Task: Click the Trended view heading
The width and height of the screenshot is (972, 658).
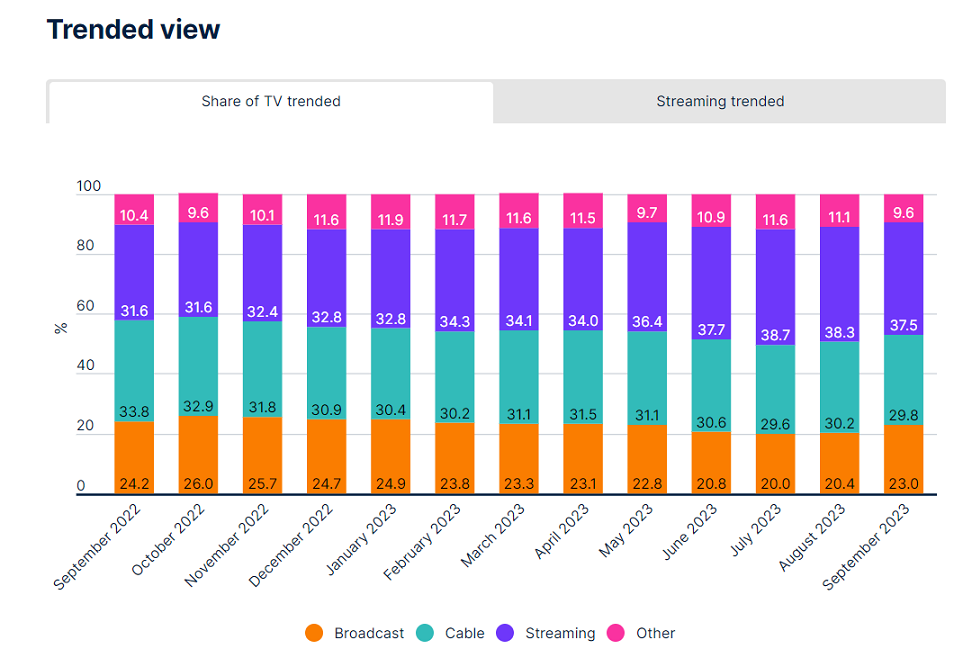Action: coord(133,30)
